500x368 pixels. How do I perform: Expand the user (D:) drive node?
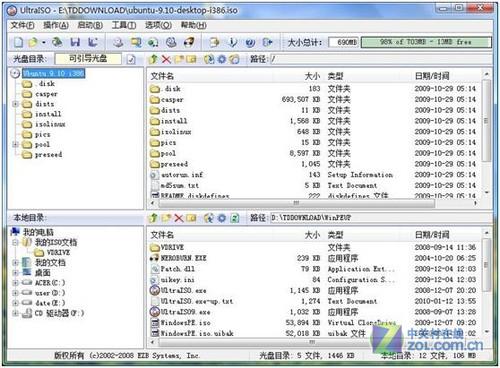pyautogui.click(x=15, y=293)
